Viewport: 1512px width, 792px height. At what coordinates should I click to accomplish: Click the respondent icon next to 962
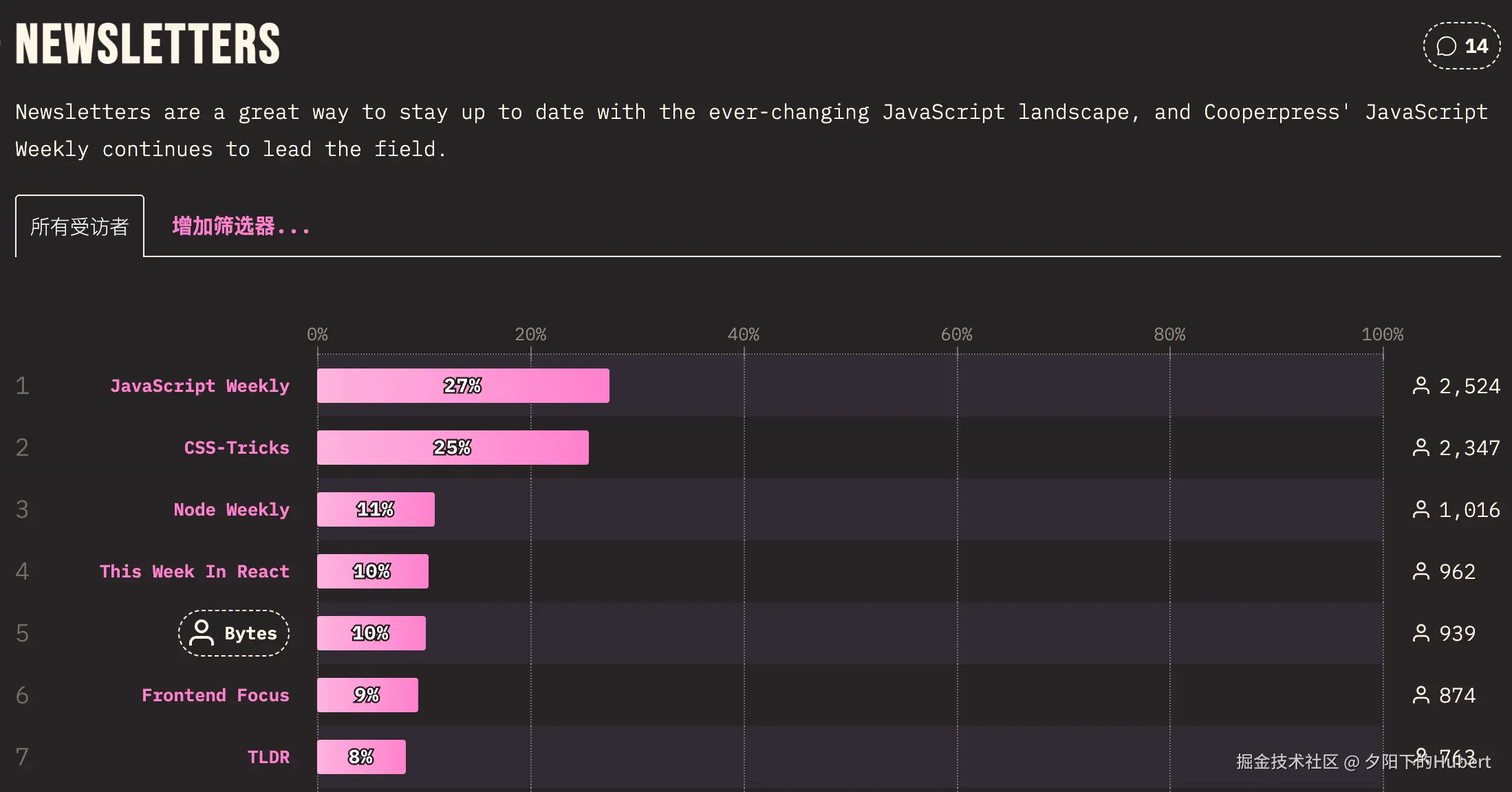click(1421, 571)
